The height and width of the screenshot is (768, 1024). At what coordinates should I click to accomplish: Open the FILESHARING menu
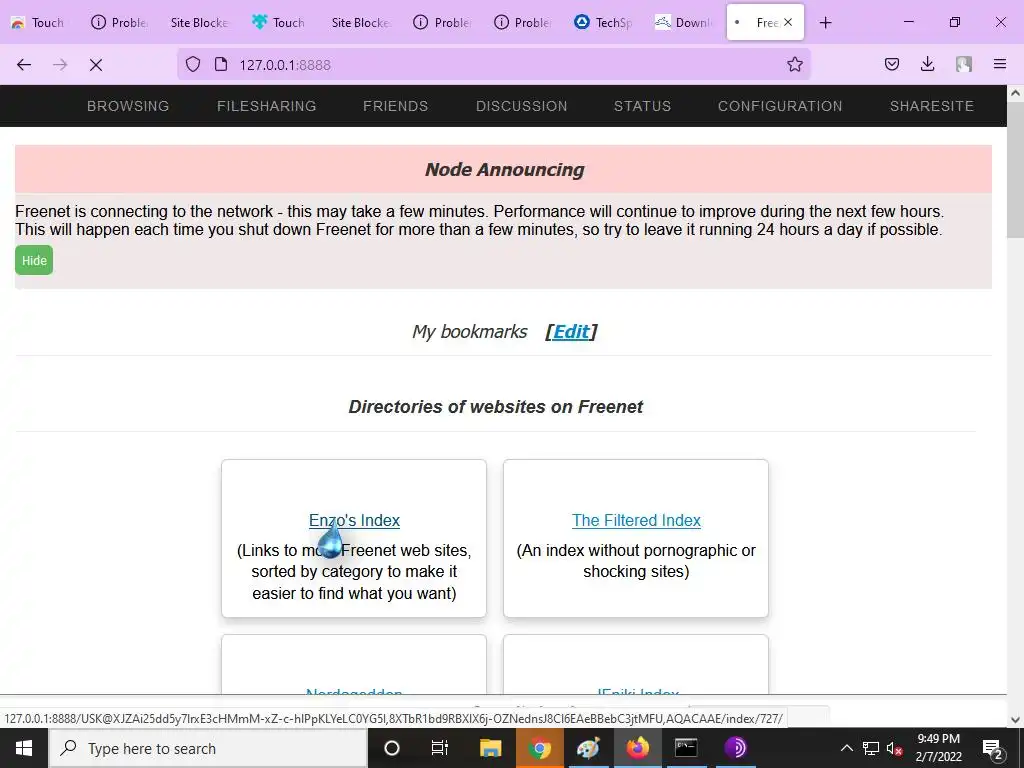(x=266, y=106)
